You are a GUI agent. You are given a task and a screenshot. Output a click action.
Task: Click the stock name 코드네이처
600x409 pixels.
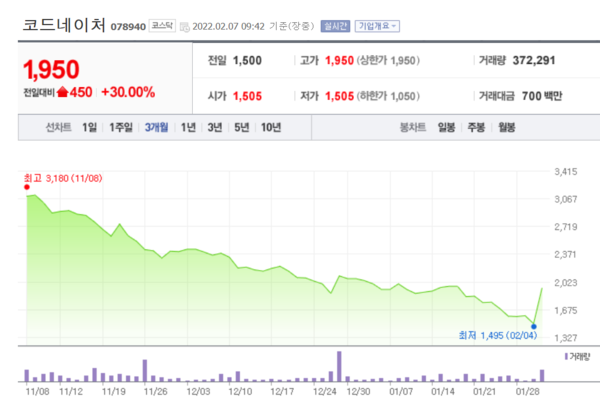pos(64,25)
